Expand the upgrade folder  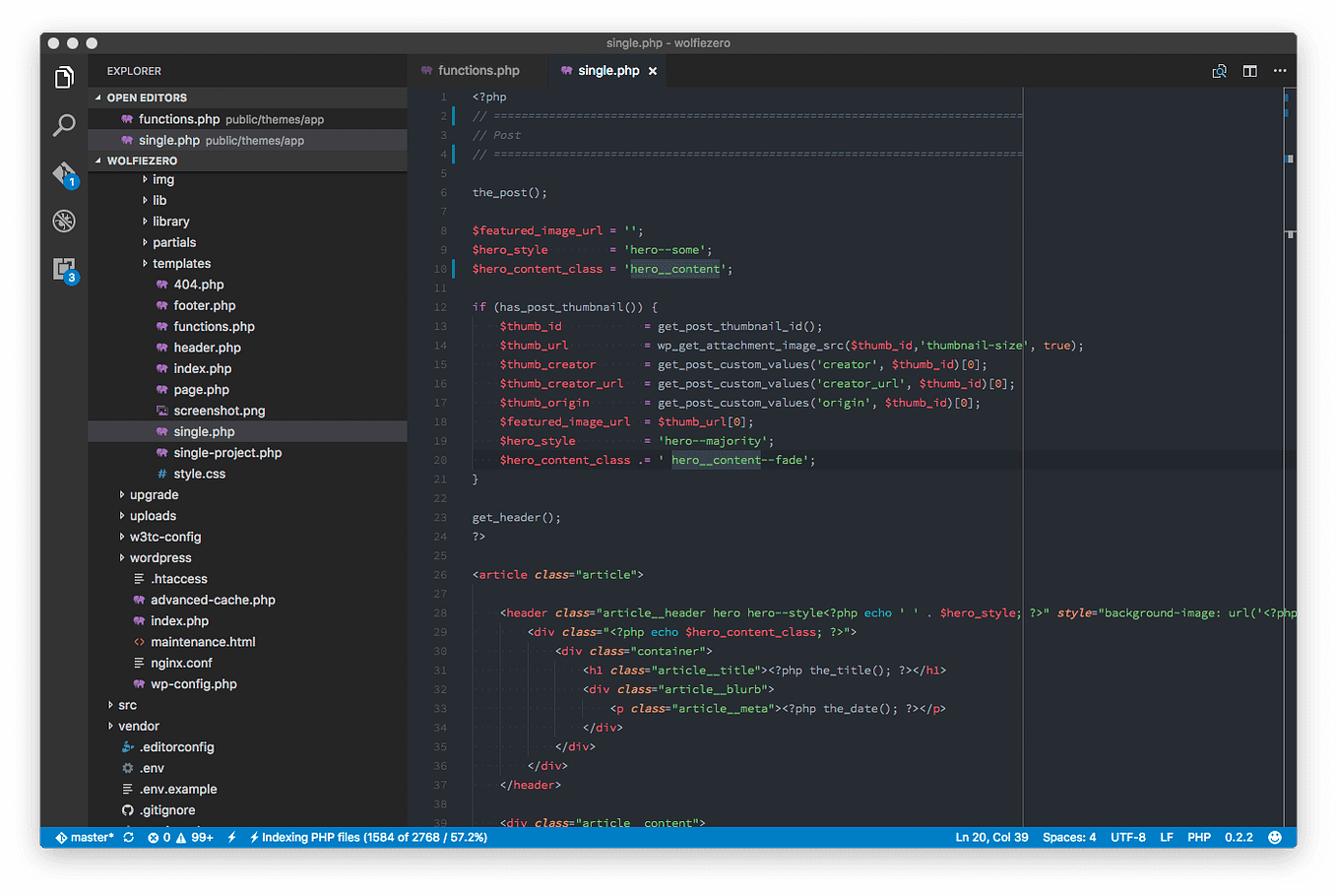(248, 495)
